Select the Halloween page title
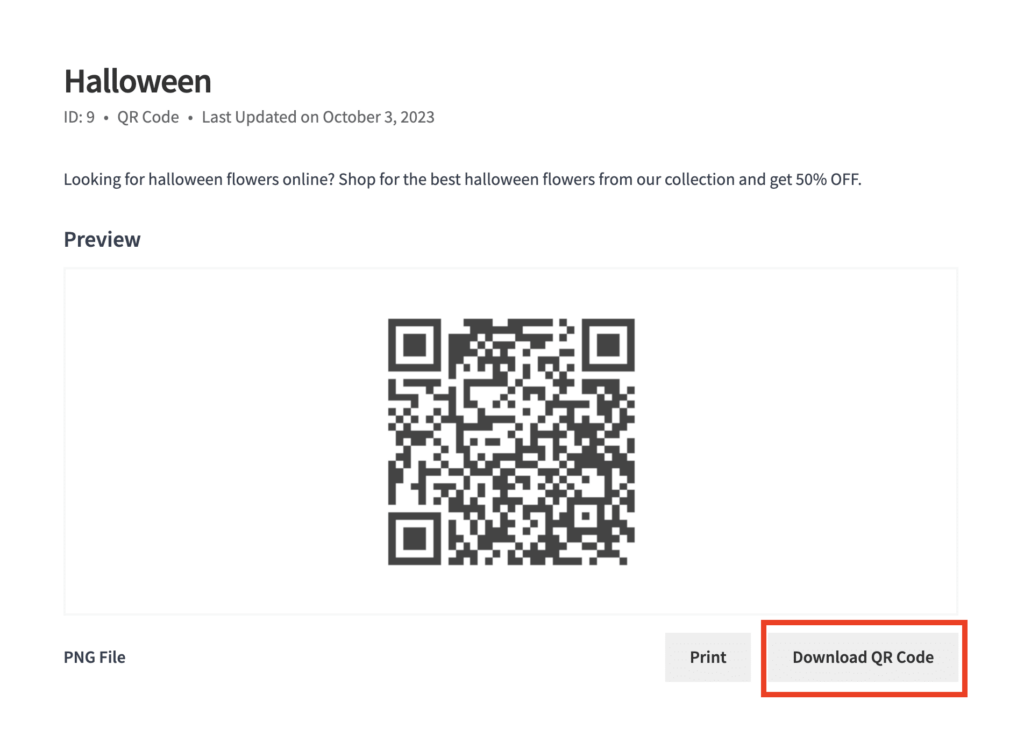 point(137,81)
